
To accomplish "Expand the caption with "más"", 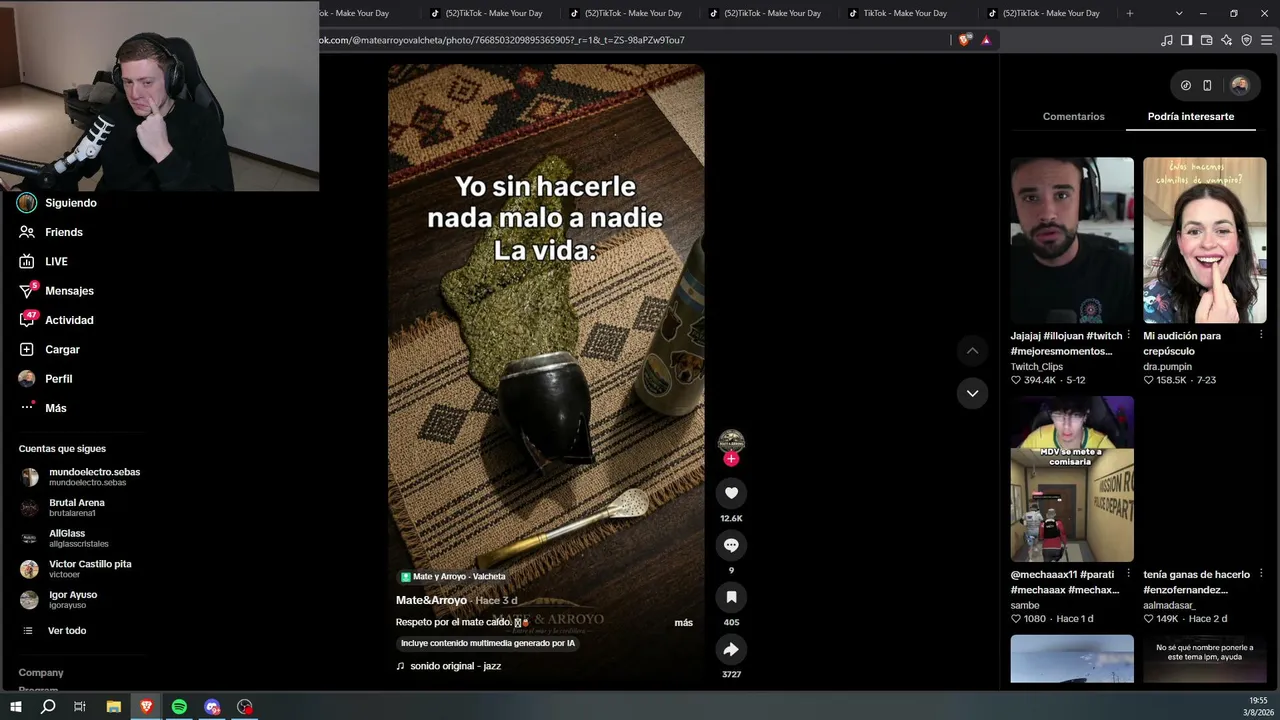I will pyautogui.click(x=683, y=622).
